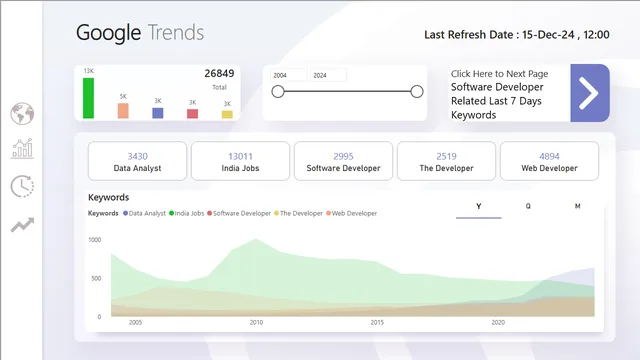The height and width of the screenshot is (360, 640).
Task: Open the bar chart page icon
Action: tap(22, 148)
